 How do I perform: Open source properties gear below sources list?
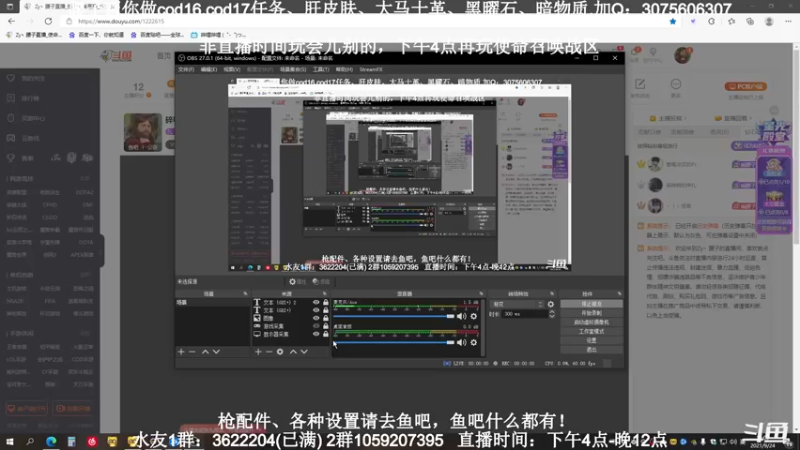point(280,352)
